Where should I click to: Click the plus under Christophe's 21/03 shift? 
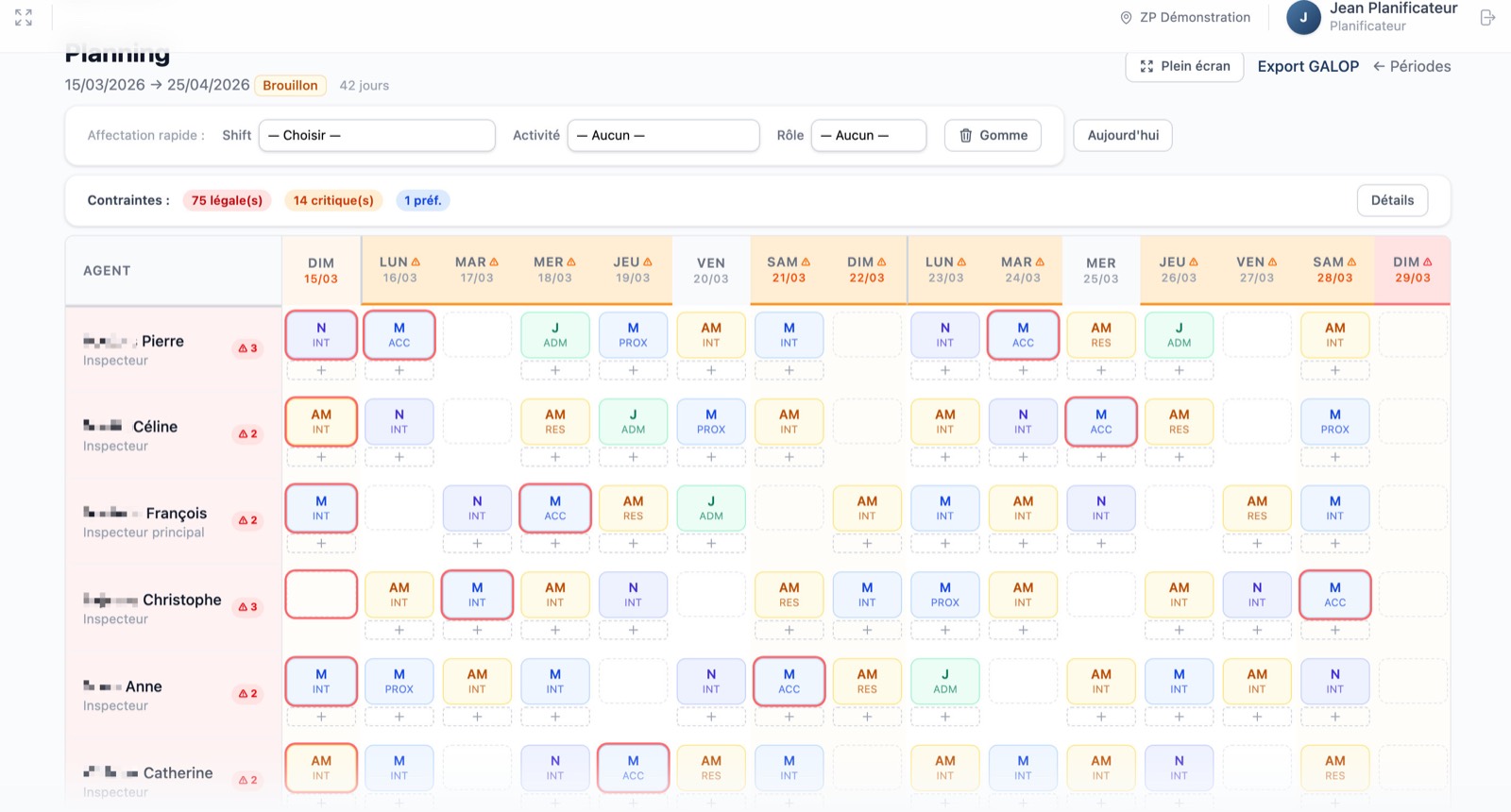(789, 631)
